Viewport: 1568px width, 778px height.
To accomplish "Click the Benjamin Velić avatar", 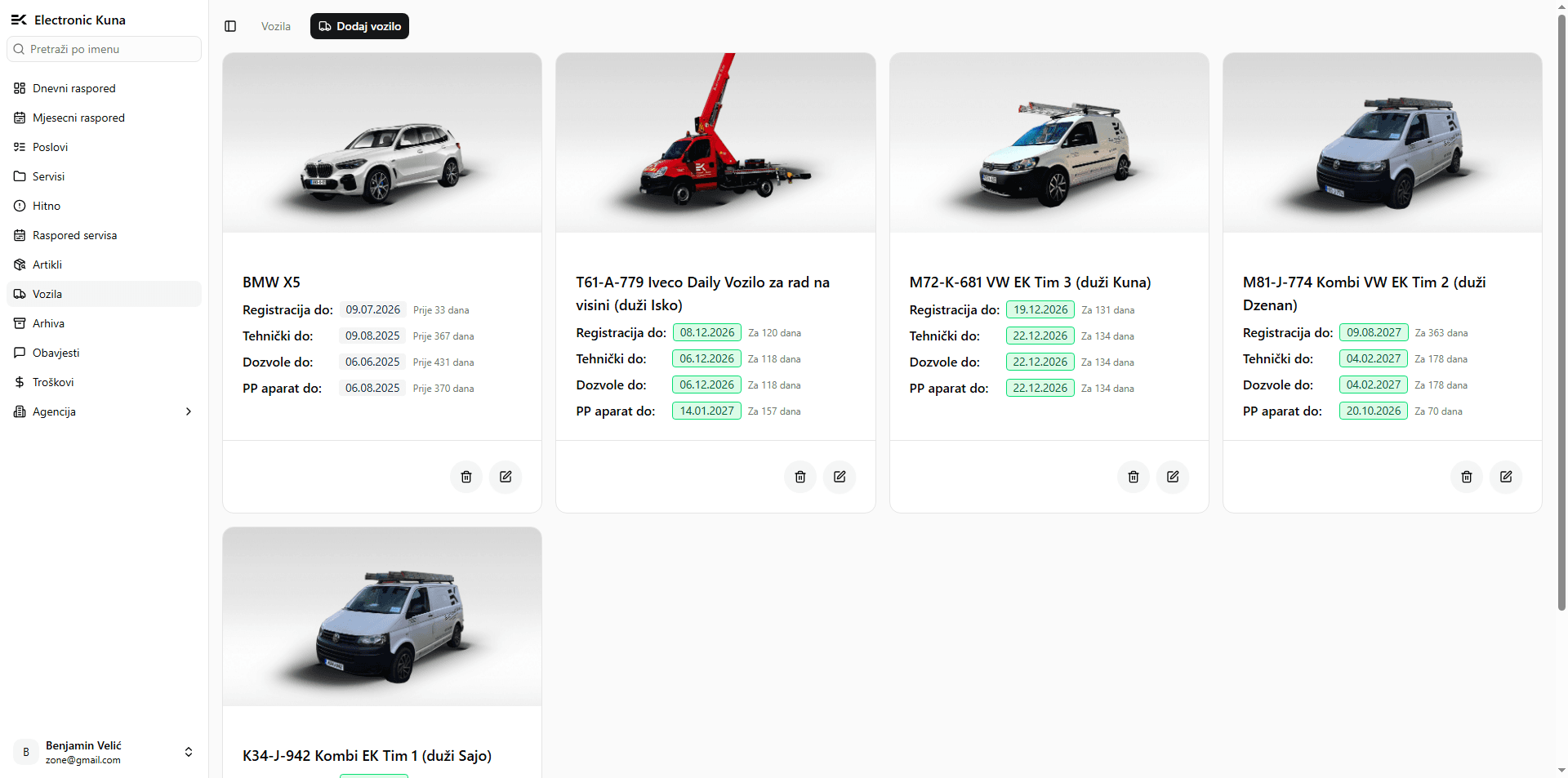I will point(26,752).
